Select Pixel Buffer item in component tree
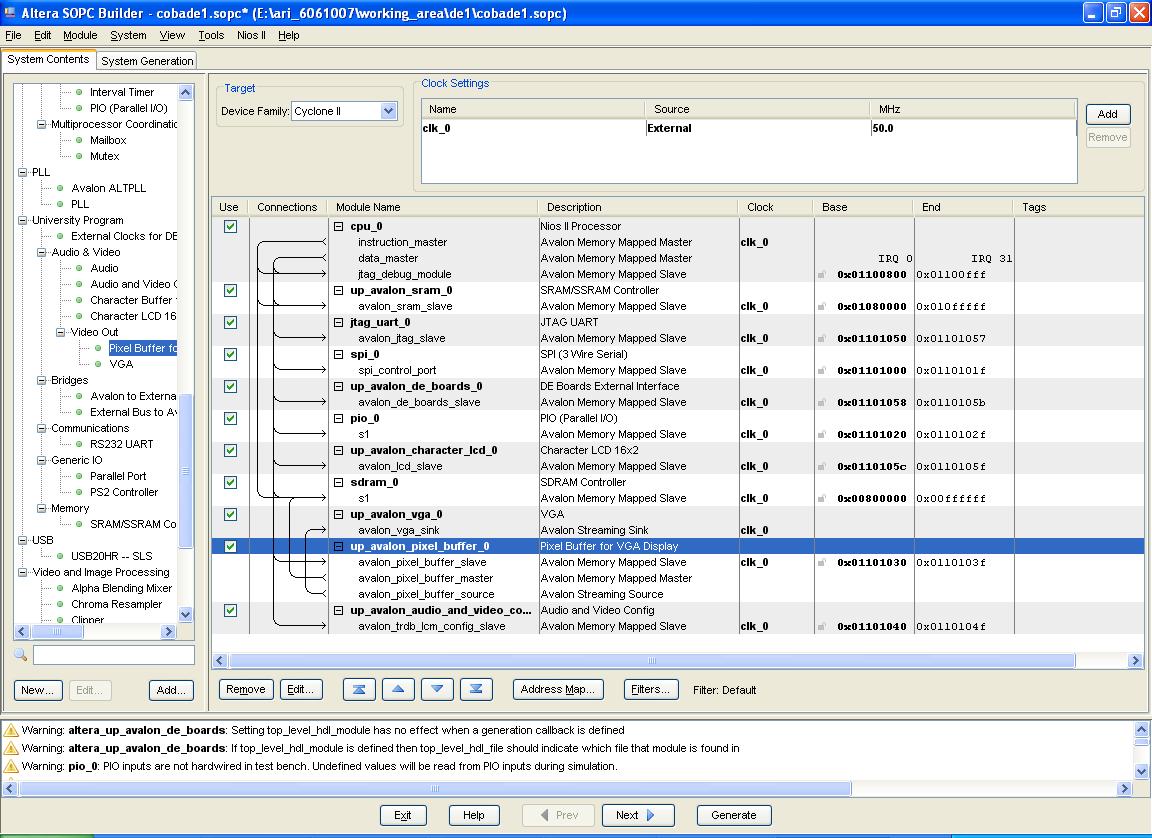 tap(142, 348)
